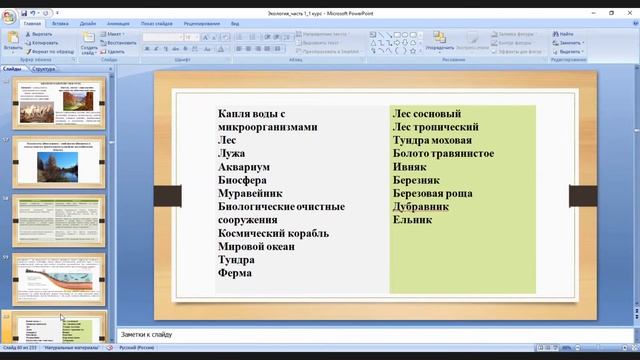This screenshot has height=360, width=640.
Task: Apply numbered list
Action: tap(253, 38)
